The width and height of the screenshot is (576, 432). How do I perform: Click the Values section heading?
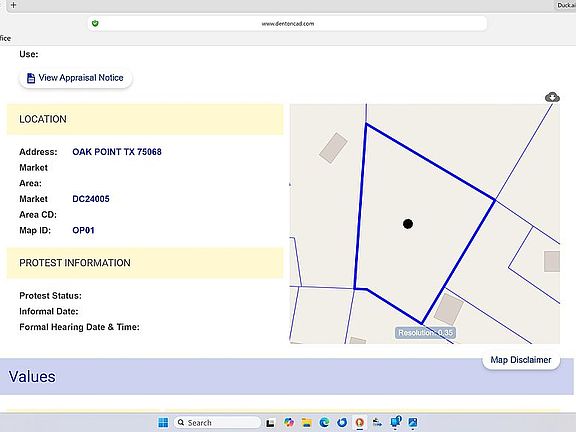click(x=32, y=377)
